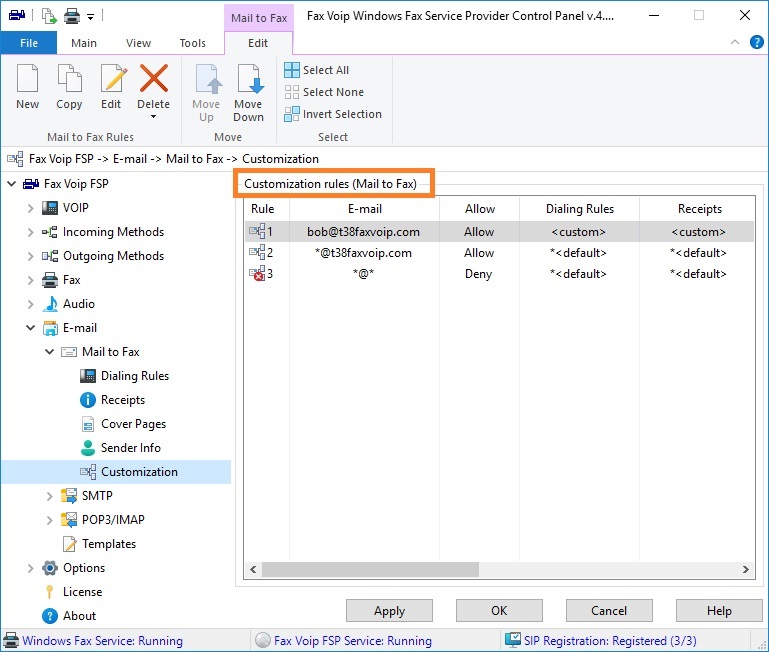Expand the Options tree node
The width and height of the screenshot is (769, 652).
coord(30,568)
